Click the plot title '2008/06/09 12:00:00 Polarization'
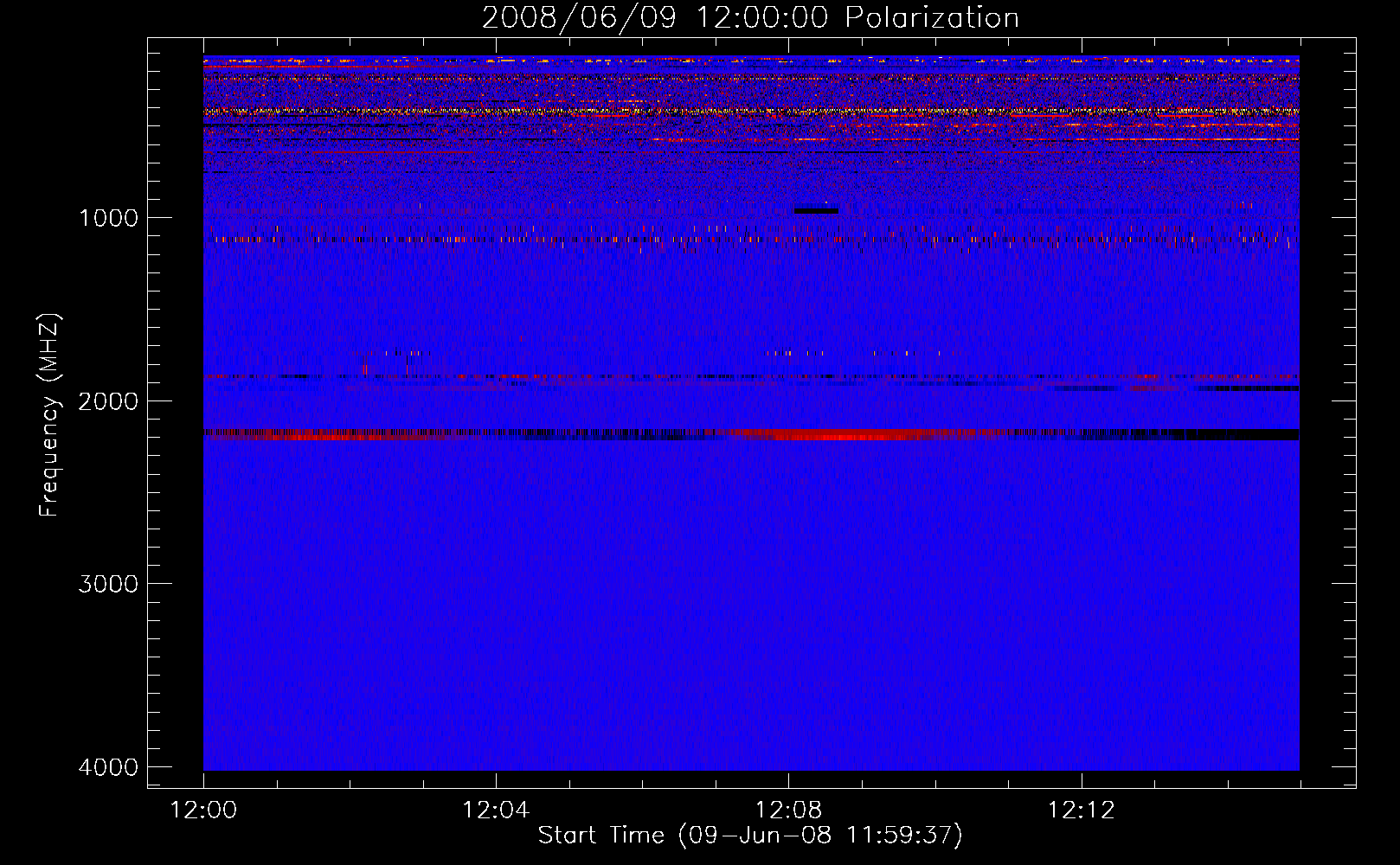The width and height of the screenshot is (1400, 865). click(750, 17)
